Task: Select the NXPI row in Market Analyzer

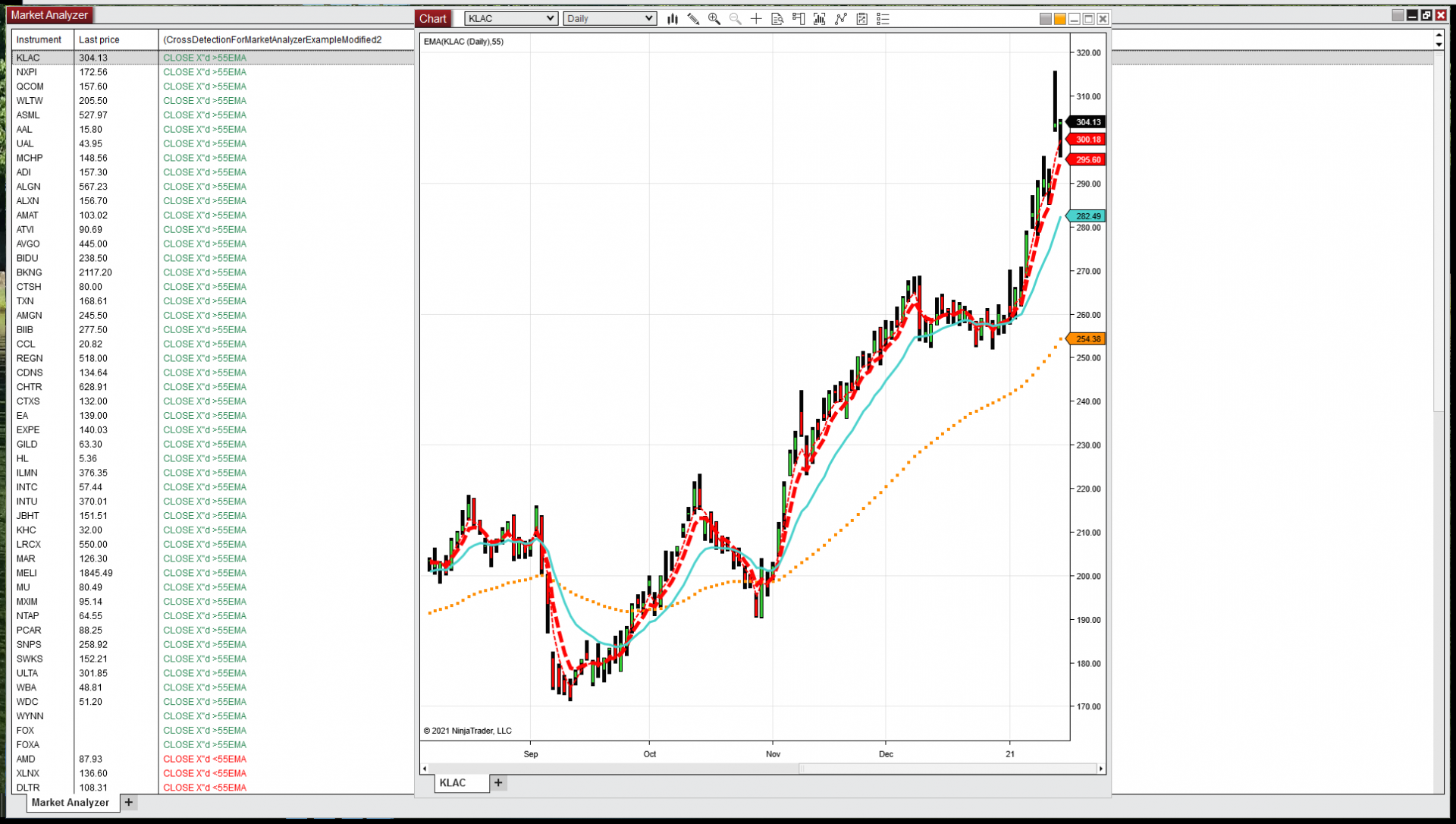Action: click(27, 72)
